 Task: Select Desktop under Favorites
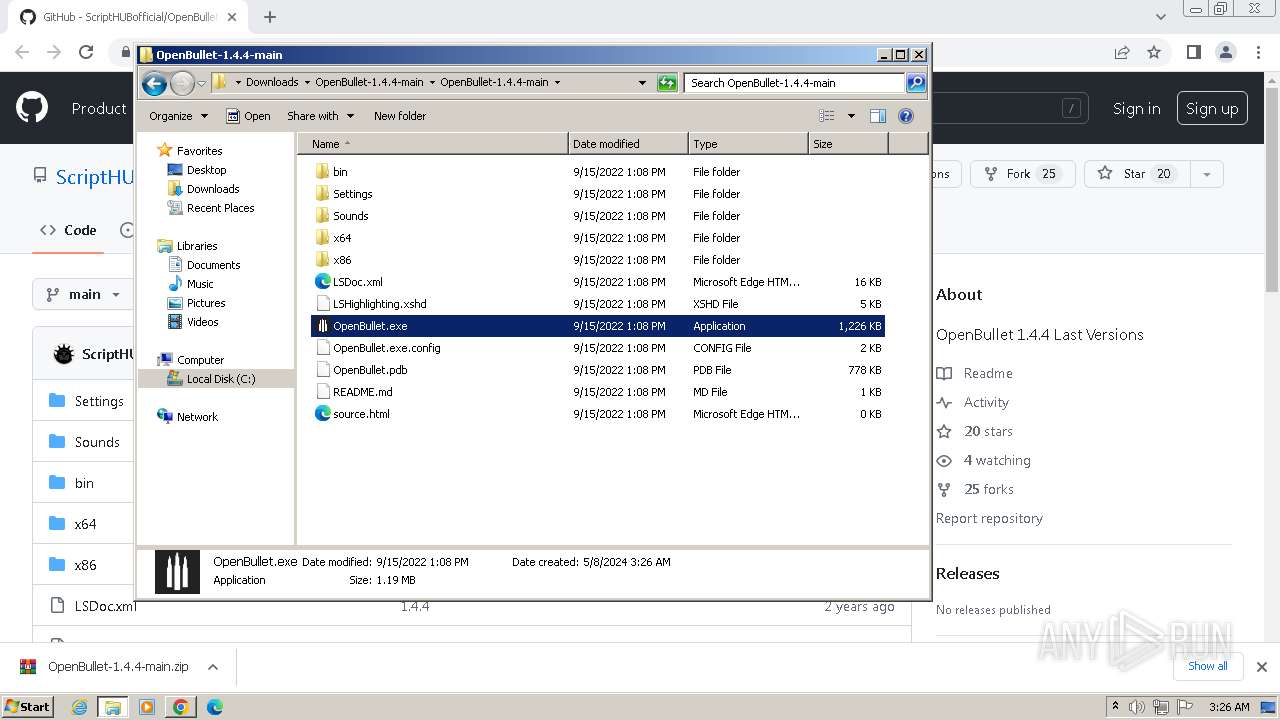click(206, 170)
